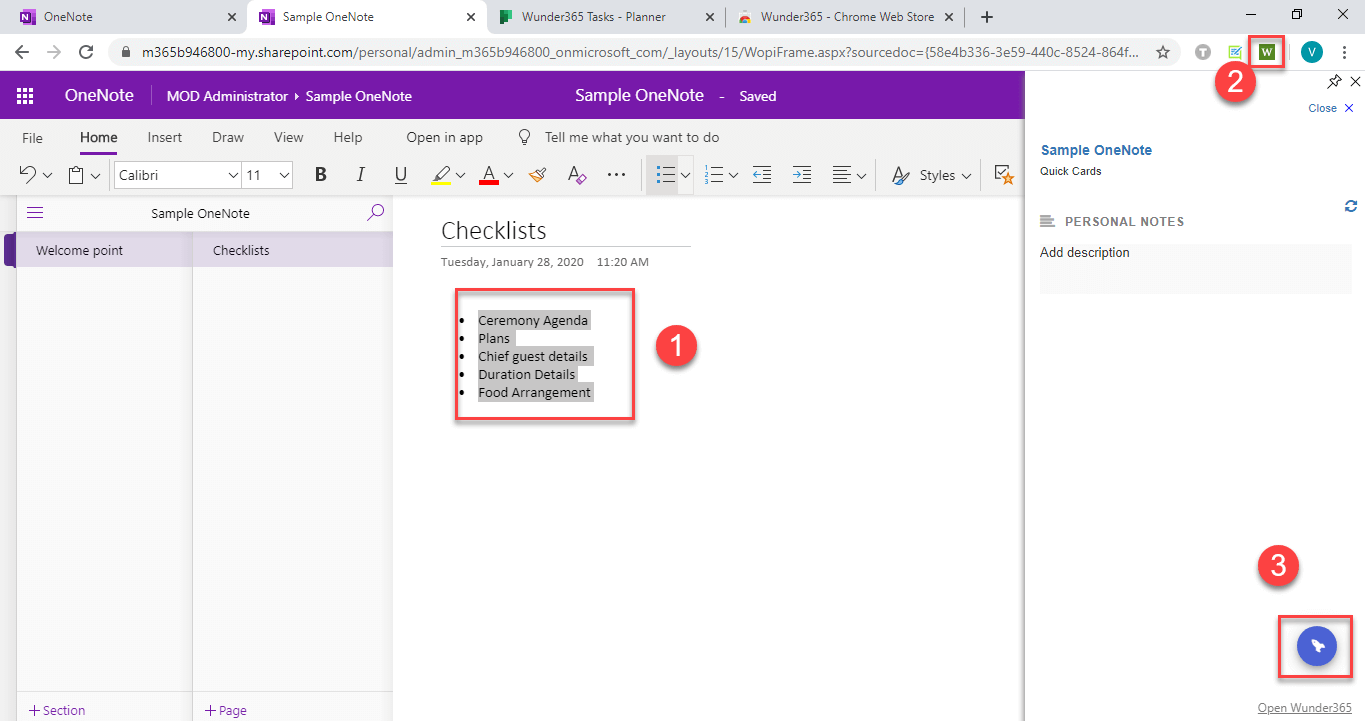Toggle the bulleted list button
Image resolution: width=1365 pixels, height=721 pixels.
click(665, 175)
